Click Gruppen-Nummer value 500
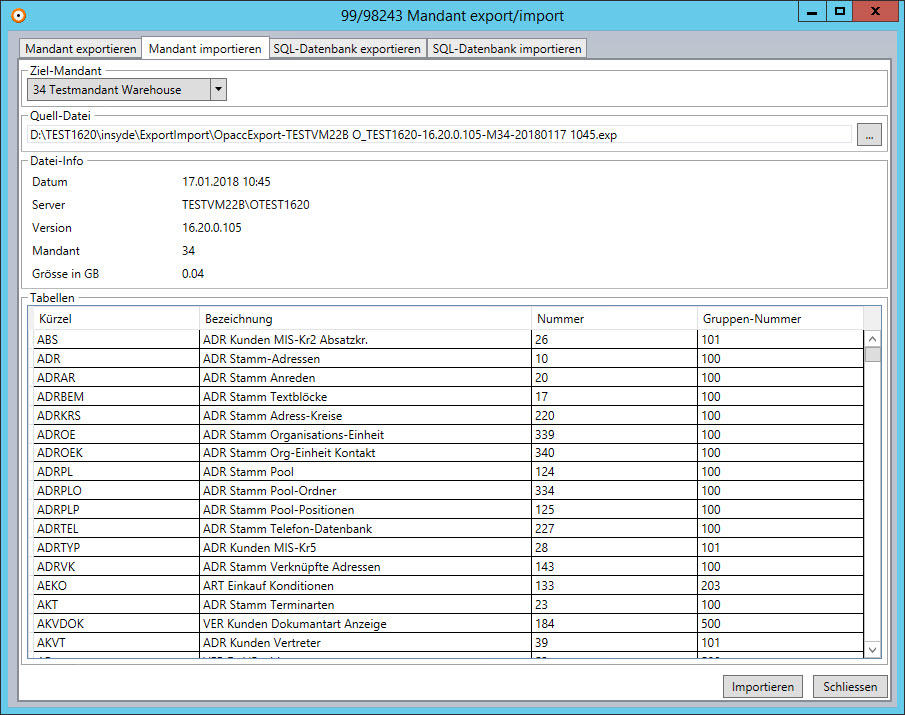This screenshot has width=905, height=715. [710, 624]
